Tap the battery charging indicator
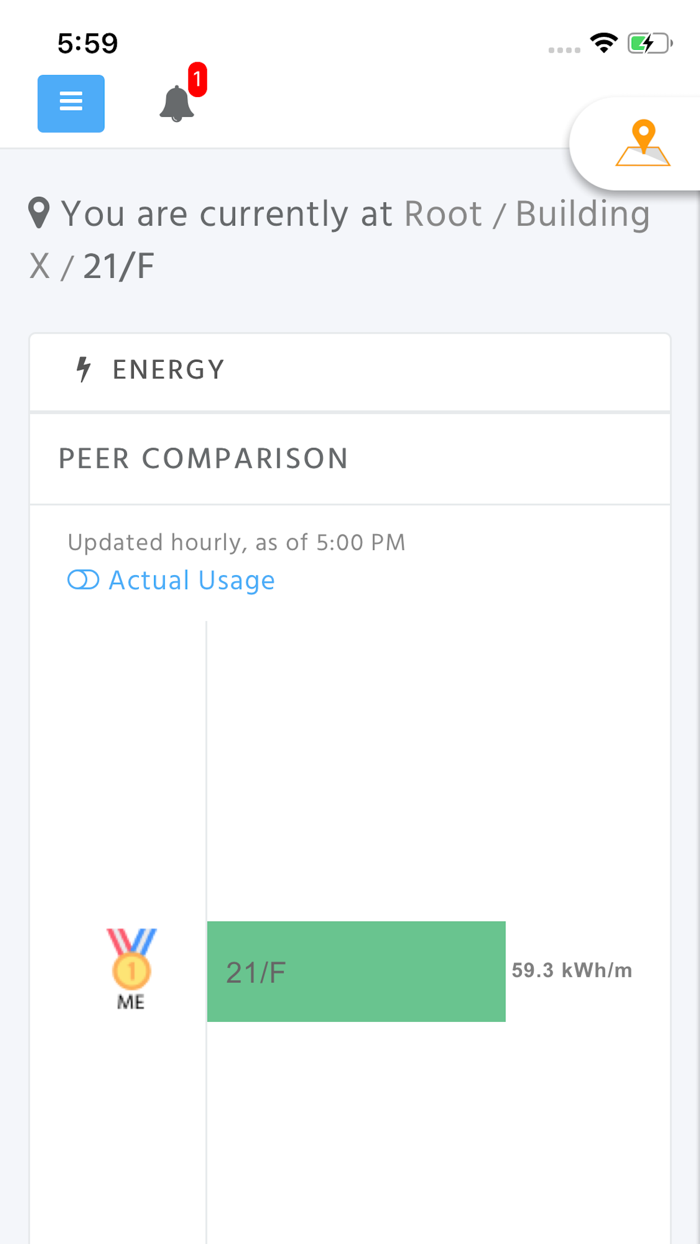700x1244 pixels. (648, 44)
